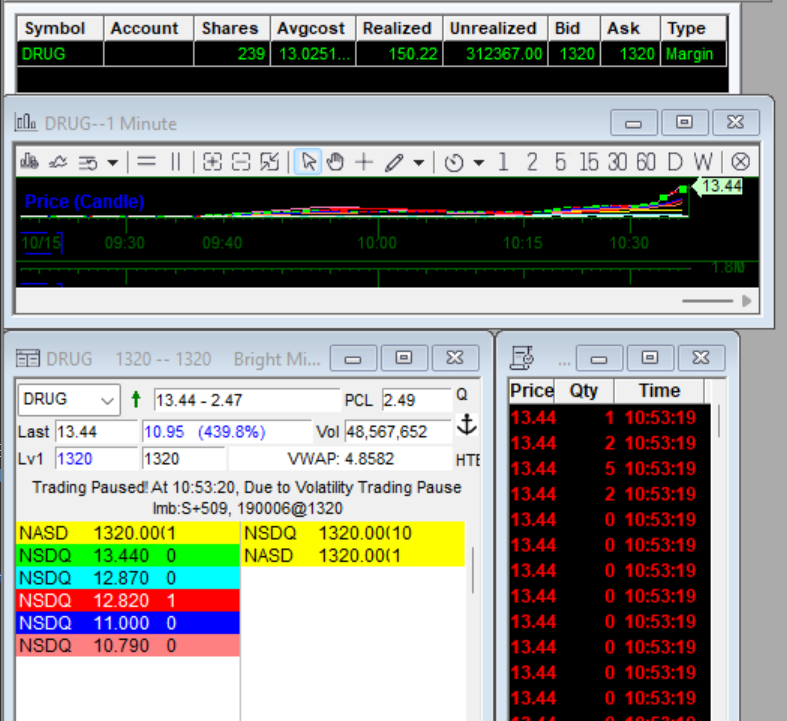Click the VWAP: 4.8582 value
Screen dimensions: 787x721
[x=340, y=459]
